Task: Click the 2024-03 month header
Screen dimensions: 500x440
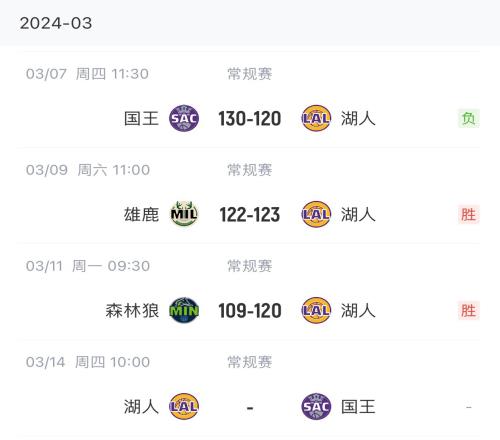Action: click(56, 23)
